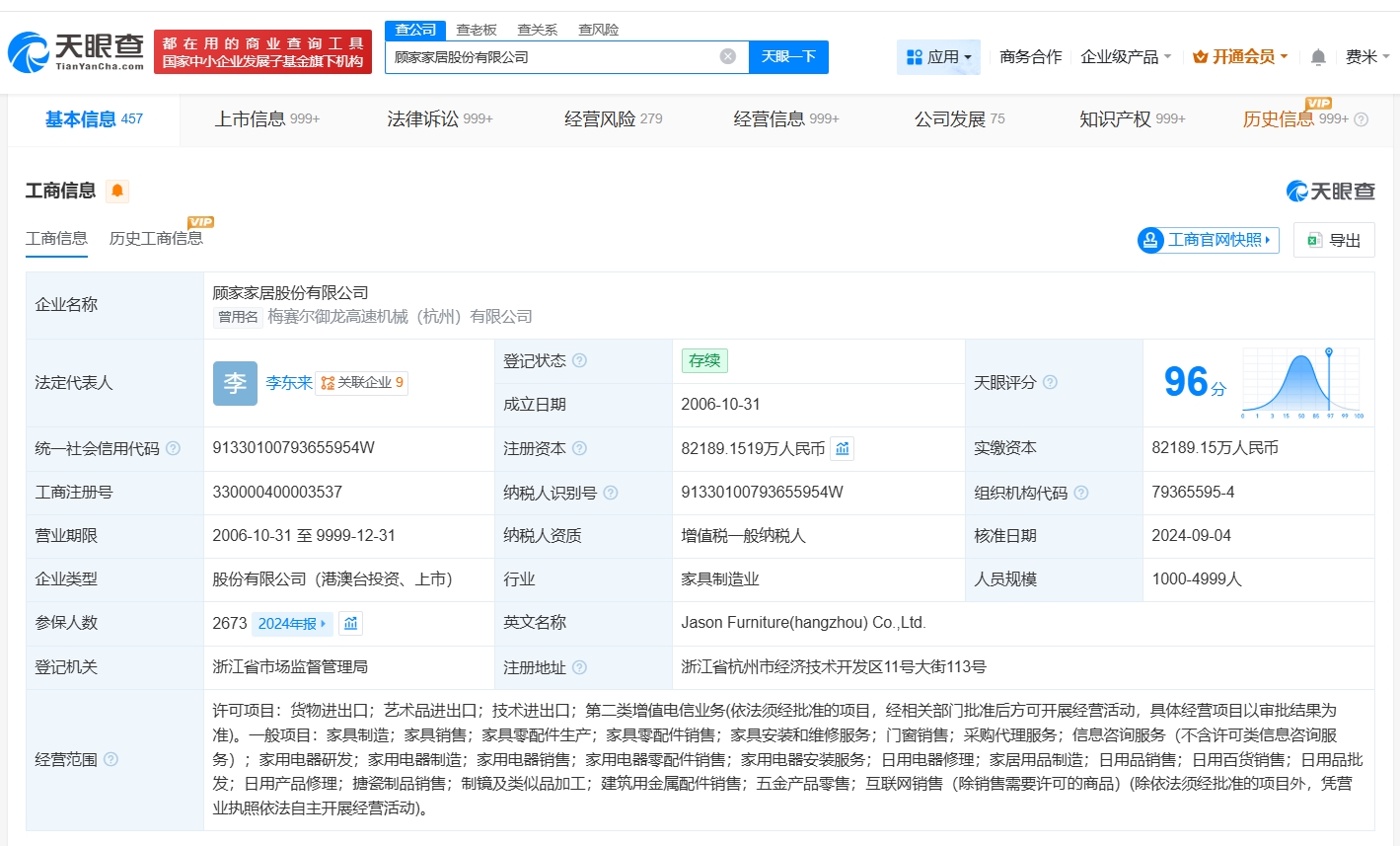Click help icon next to 经营范围

[x=111, y=759]
